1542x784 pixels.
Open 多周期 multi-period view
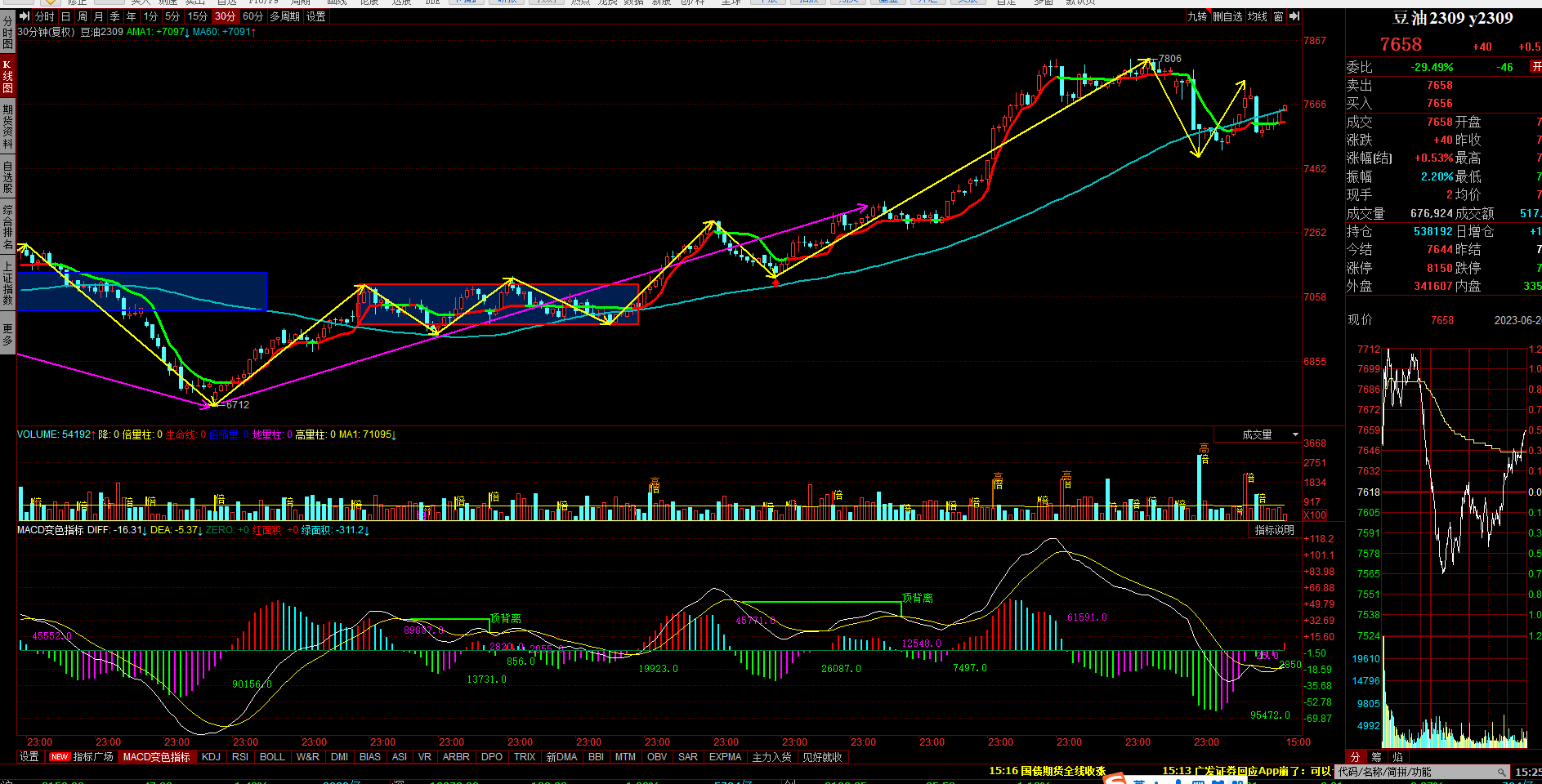click(x=285, y=16)
